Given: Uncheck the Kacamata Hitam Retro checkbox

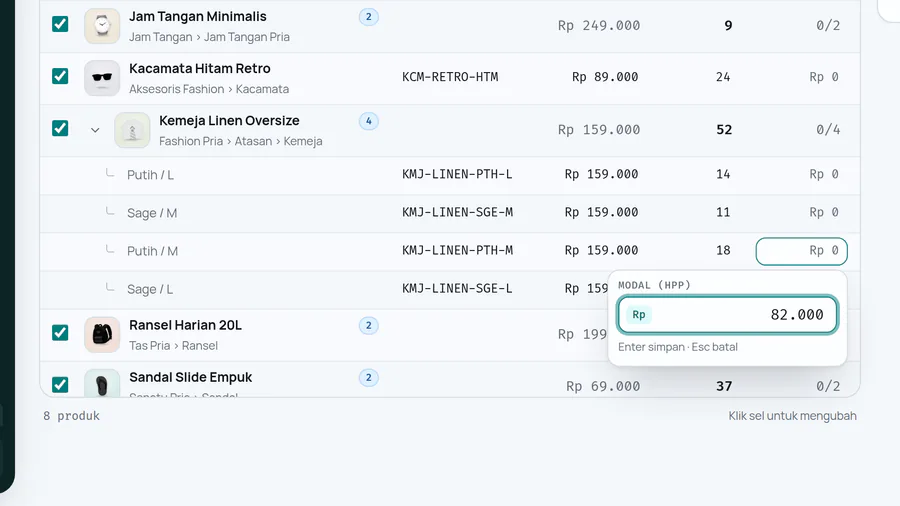Looking at the screenshot, I should 60,76.
